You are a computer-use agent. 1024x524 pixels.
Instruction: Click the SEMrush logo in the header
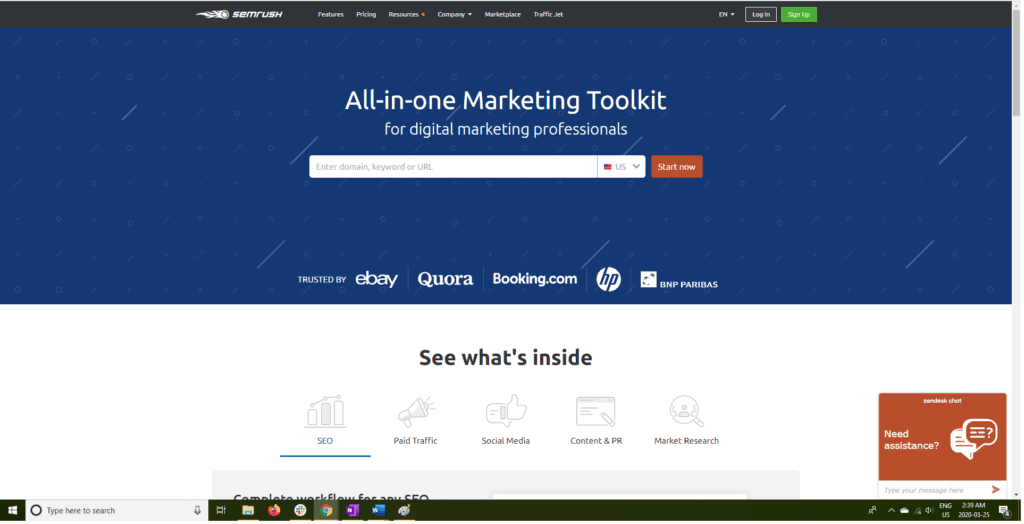coord(239,14)
